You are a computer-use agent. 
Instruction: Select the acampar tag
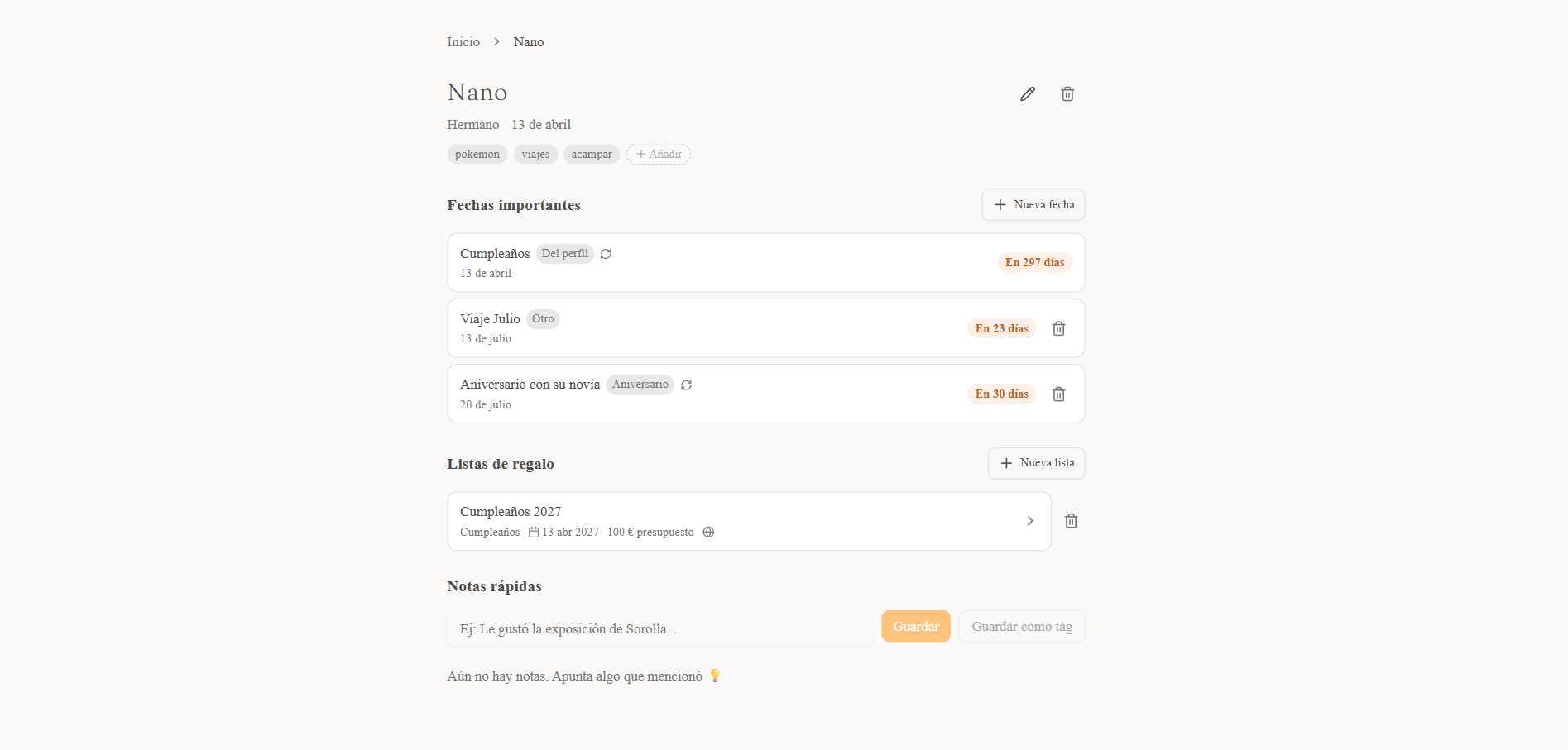tap(592, 155)
